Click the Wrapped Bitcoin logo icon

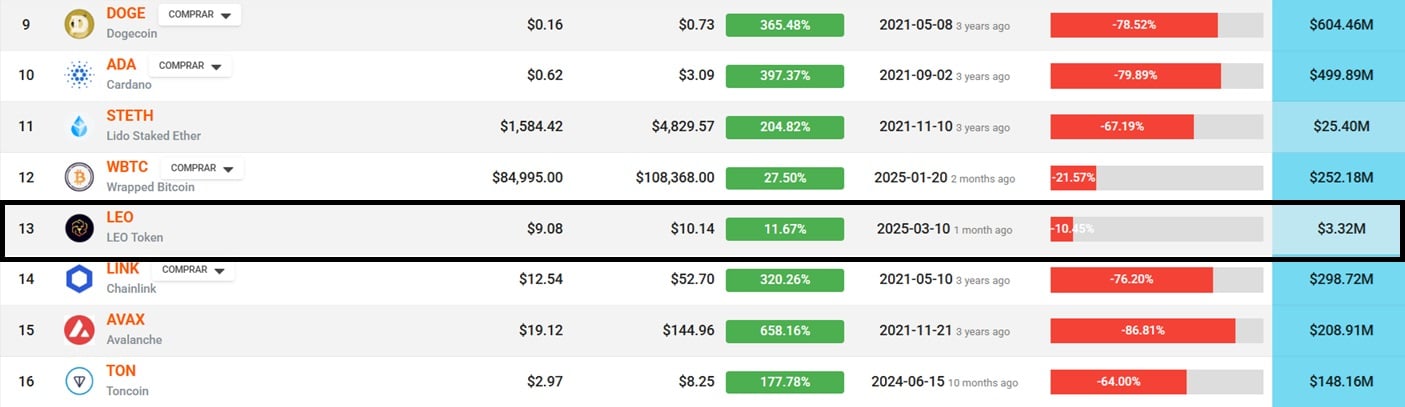click(79, 177)
